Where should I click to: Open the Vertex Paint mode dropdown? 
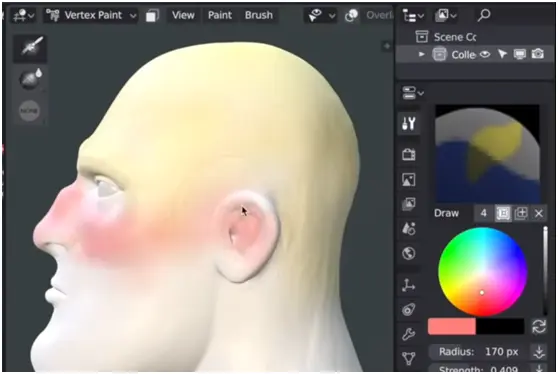(91, 15)
